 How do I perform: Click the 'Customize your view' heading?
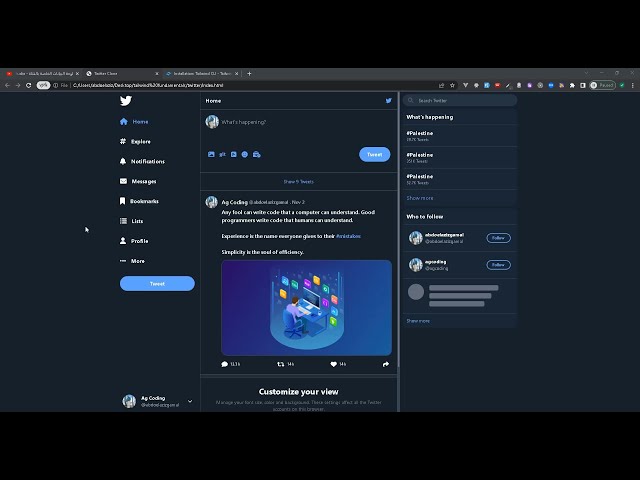coord(298,391)
